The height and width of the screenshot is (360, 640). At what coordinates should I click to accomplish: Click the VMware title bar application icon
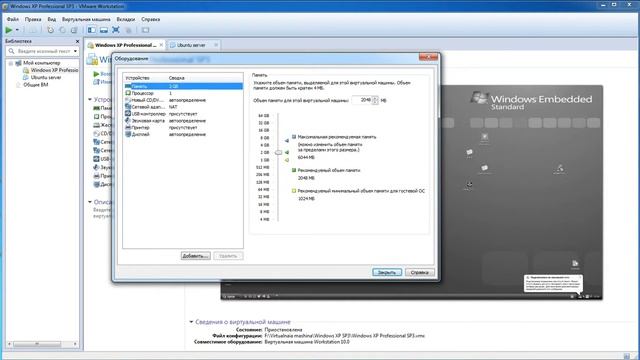[5, 6]
